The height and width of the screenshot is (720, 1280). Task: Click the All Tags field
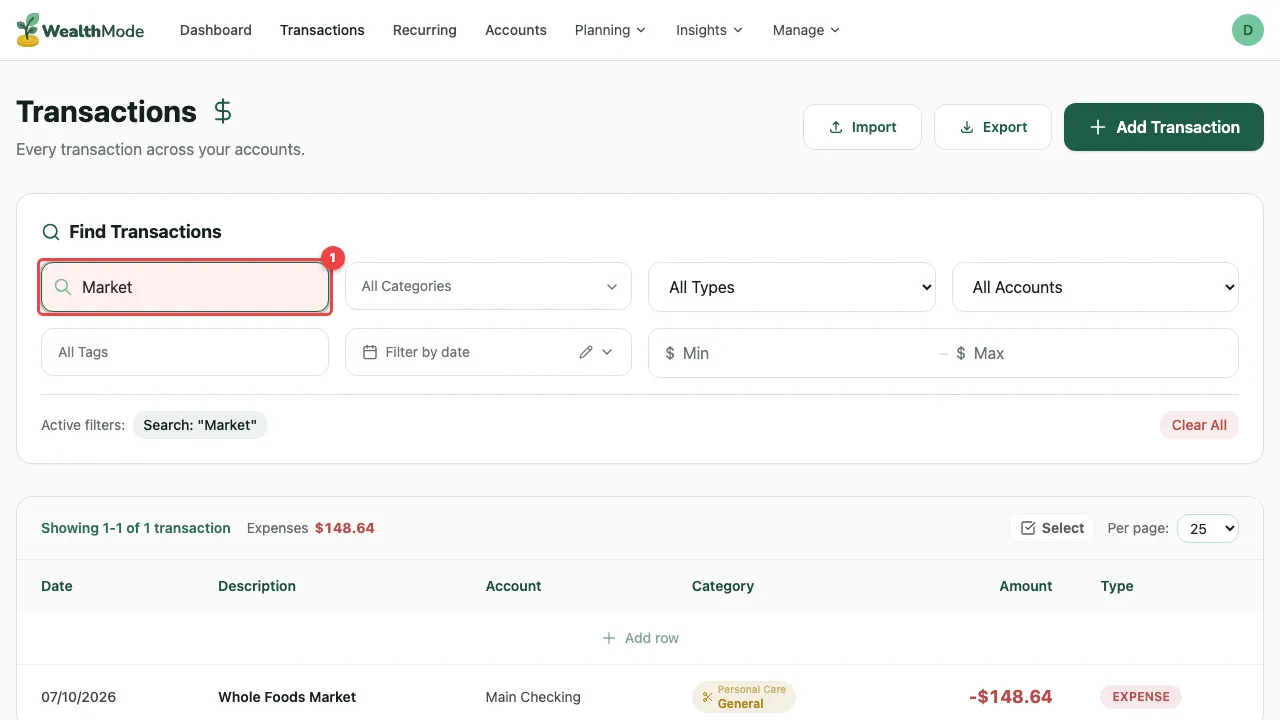(185, 352)
